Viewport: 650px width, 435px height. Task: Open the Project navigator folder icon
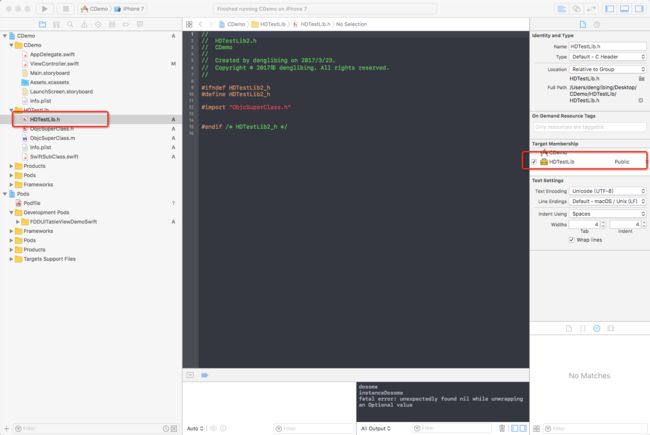pos(42,24)
